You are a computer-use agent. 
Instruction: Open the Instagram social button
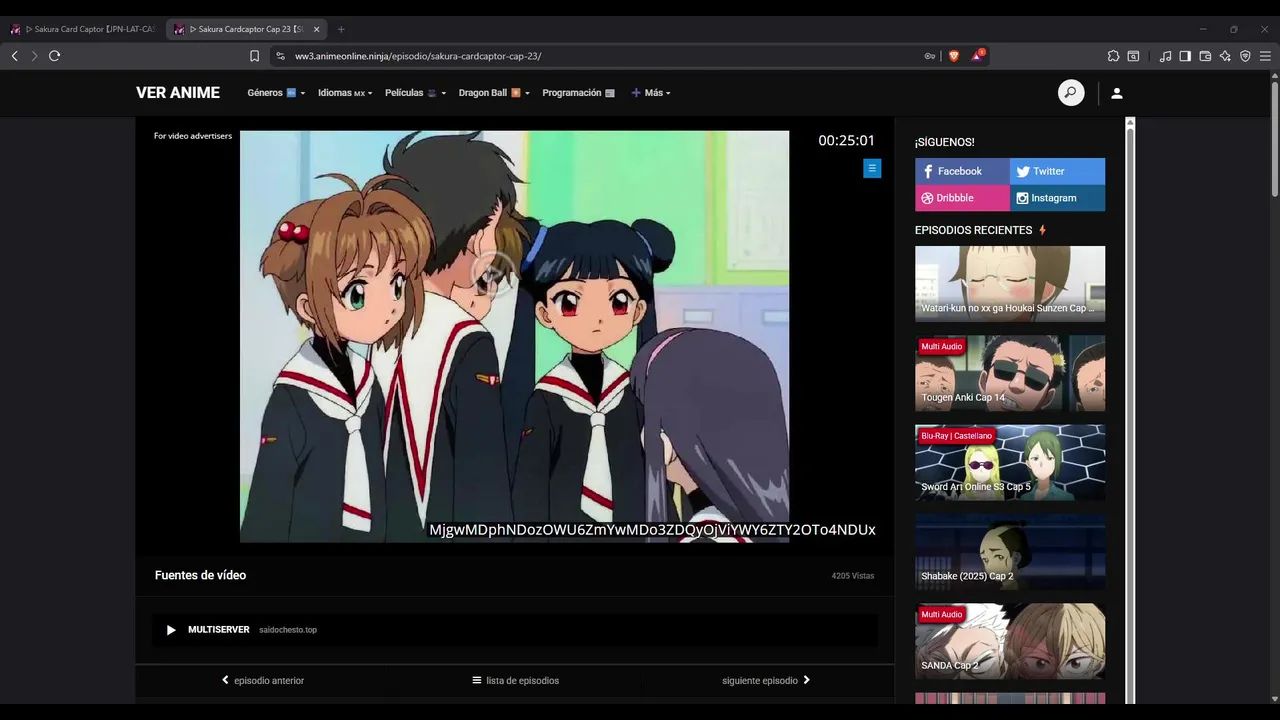1057,198
